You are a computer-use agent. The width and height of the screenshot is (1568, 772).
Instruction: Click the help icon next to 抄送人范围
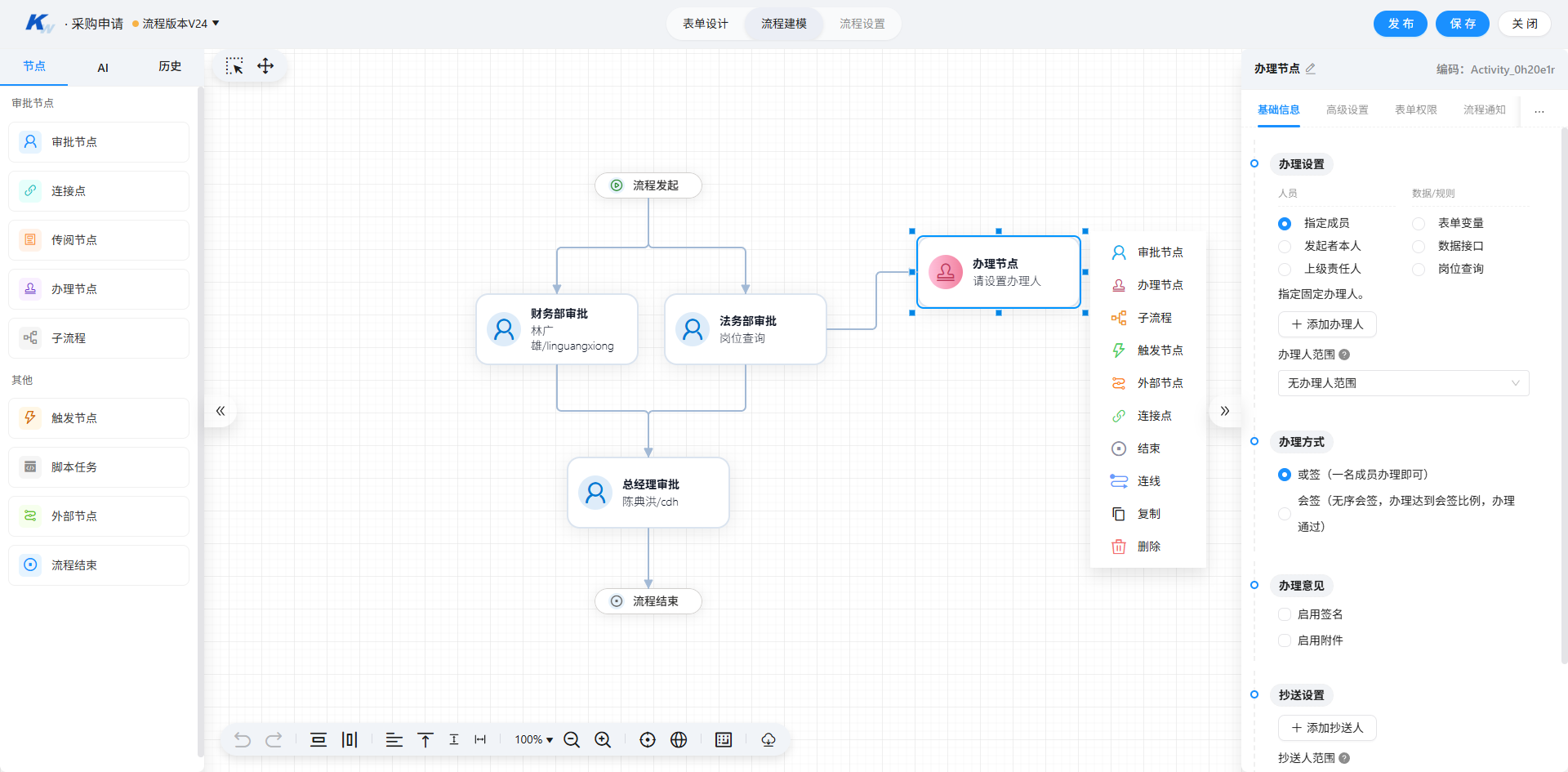pyautogui.click(x=1344, y=758)
